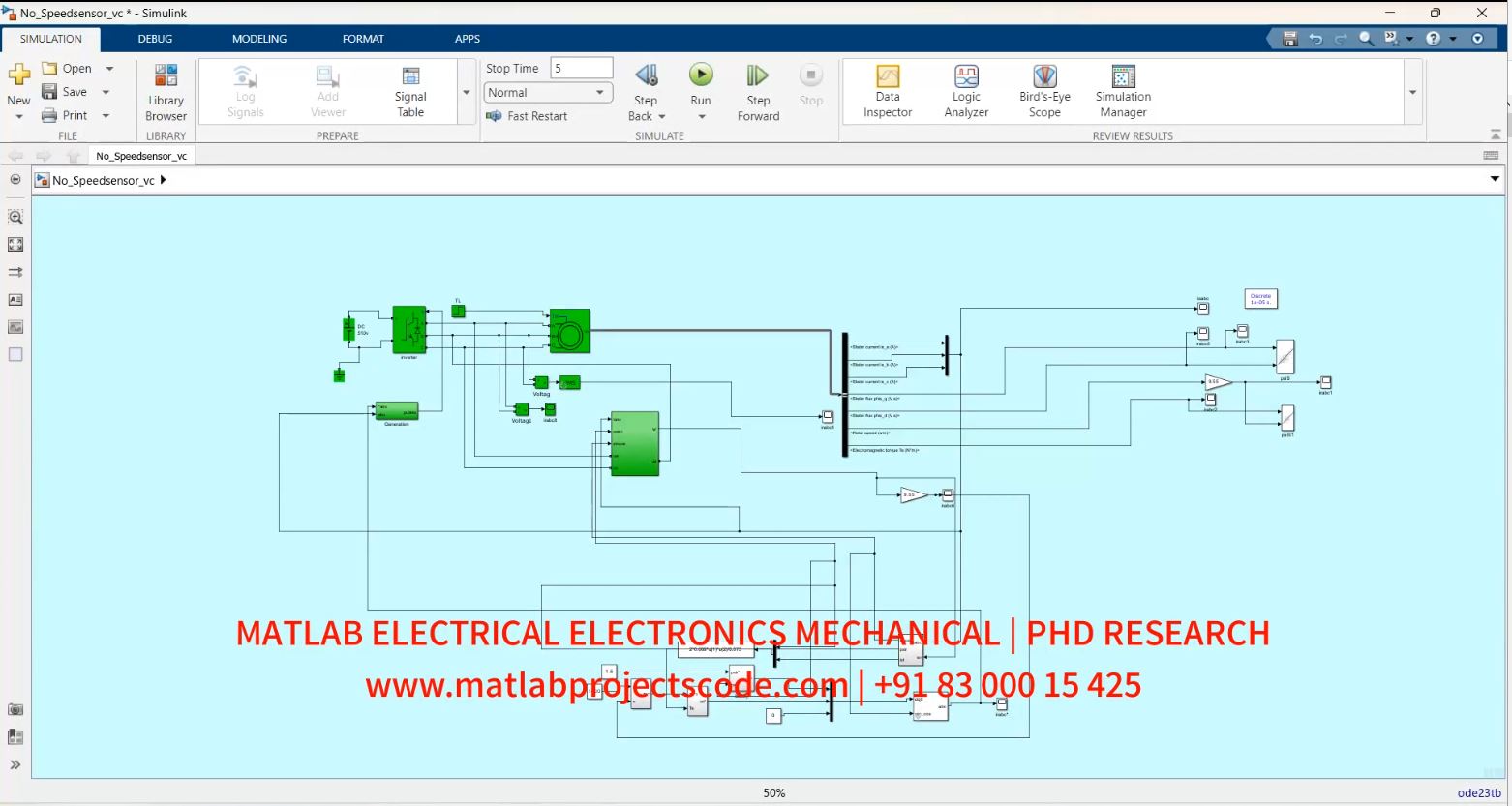Image resolution: width=1512 pixels, height=806 pixels.
Task: Click Step Forward in the Simulate section
Action: pyautogui.click(x=757, y=90)
